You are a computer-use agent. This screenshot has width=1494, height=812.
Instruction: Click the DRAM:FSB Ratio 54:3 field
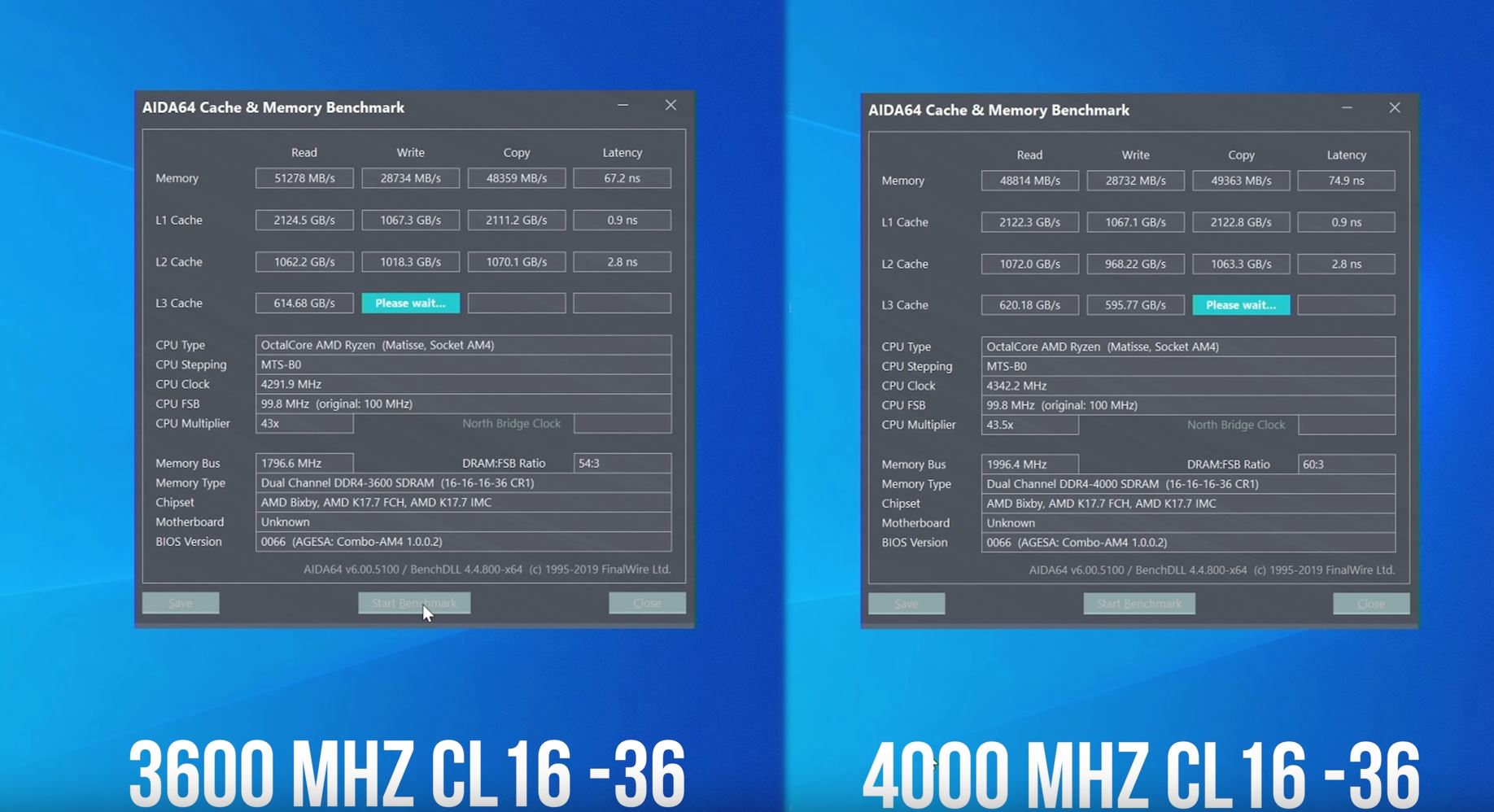click(x=622, y=464)
